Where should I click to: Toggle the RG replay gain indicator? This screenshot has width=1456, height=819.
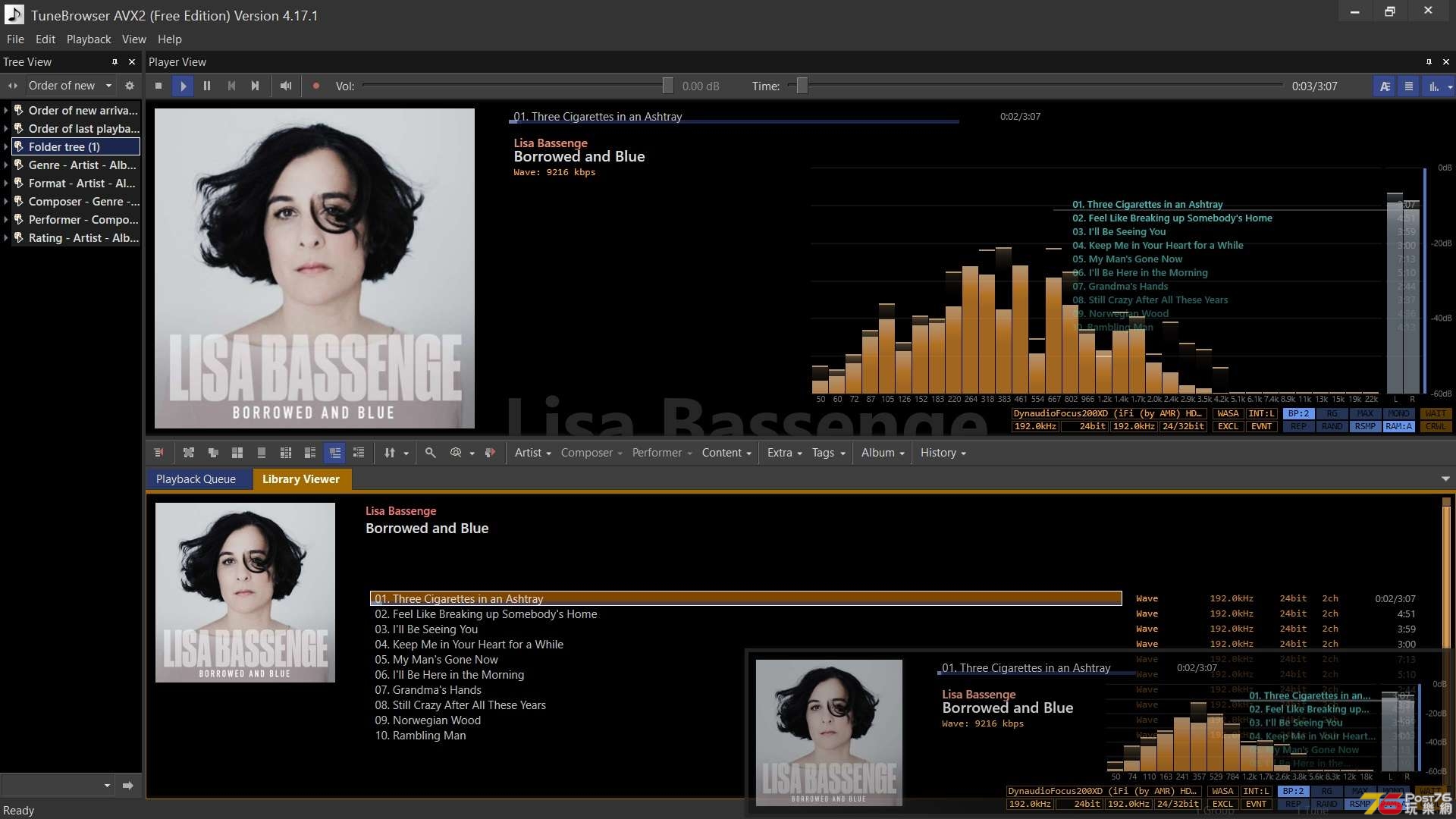tap(1332, 413)
